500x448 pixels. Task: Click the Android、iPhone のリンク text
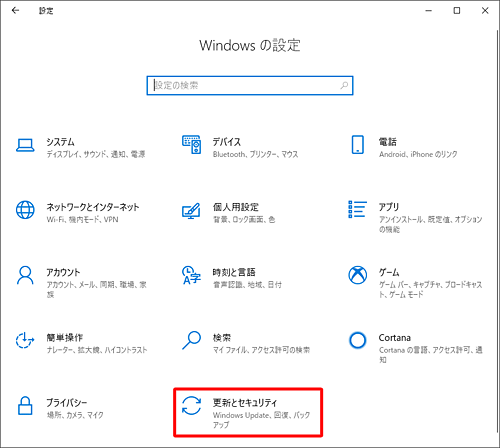pos(418,154)
